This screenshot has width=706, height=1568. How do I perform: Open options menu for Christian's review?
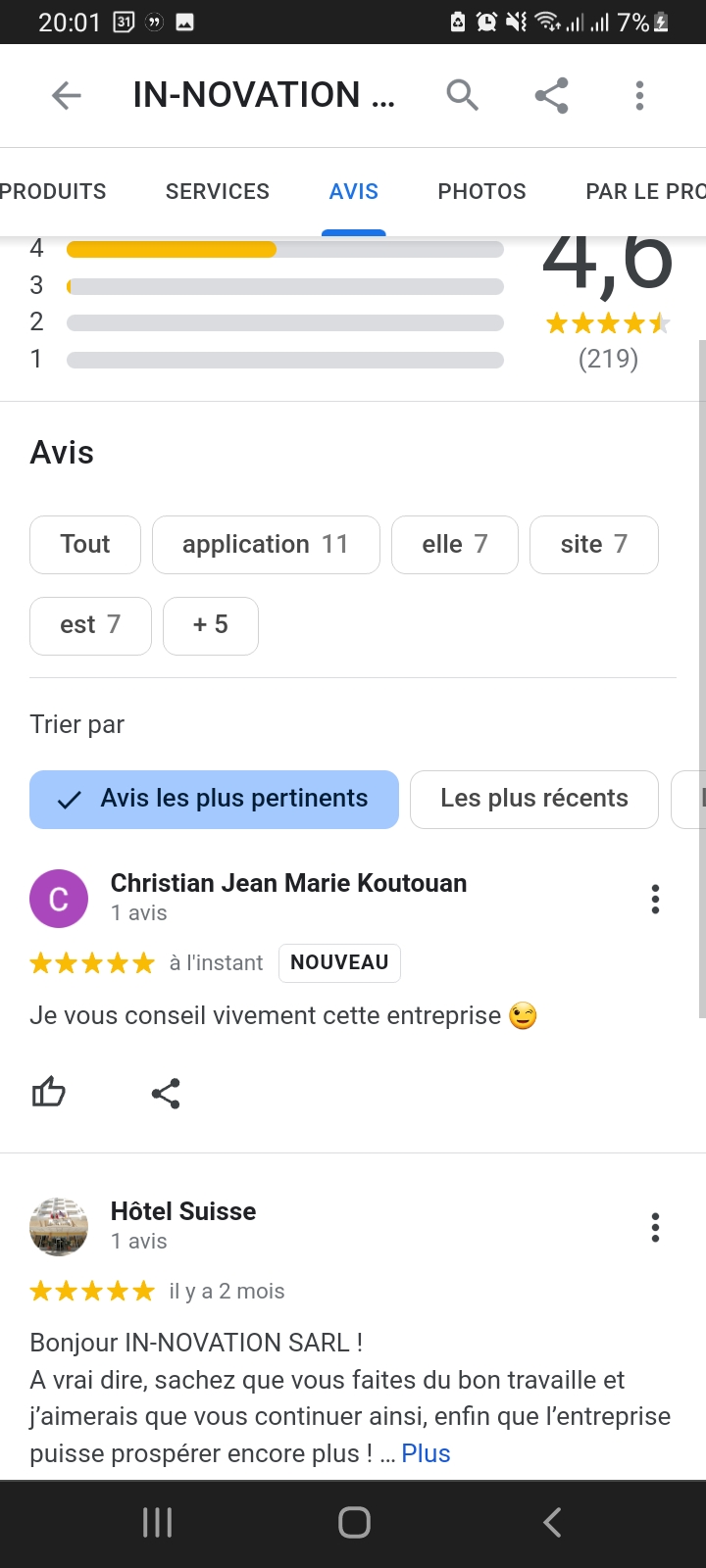655,899
